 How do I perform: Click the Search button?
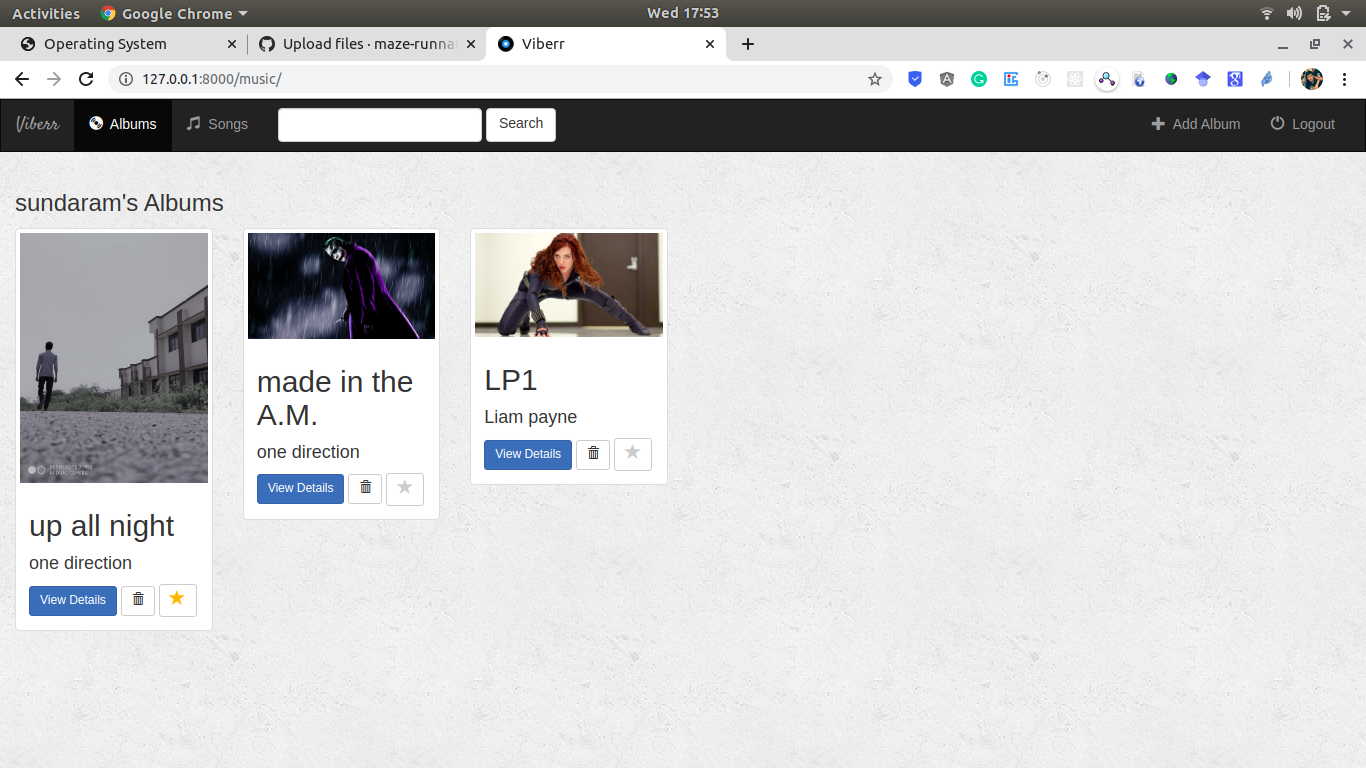(521, 124)
